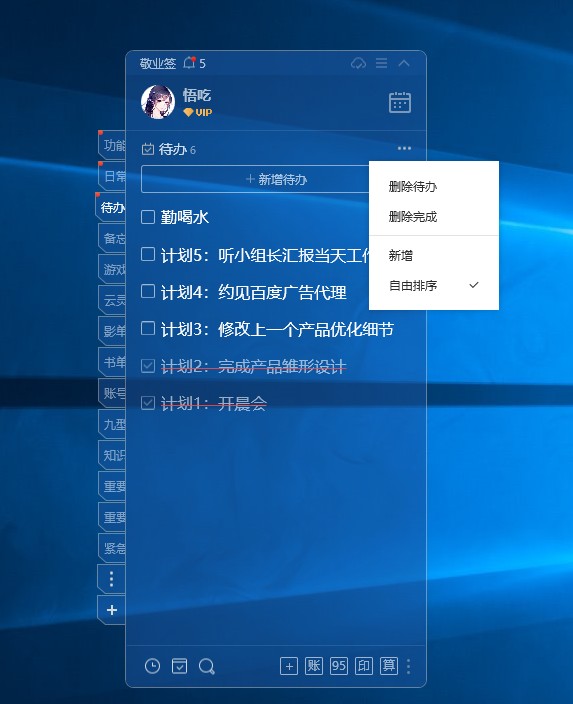
Task: Click the VIP diamond badge
Action: (x=198, y=112)
